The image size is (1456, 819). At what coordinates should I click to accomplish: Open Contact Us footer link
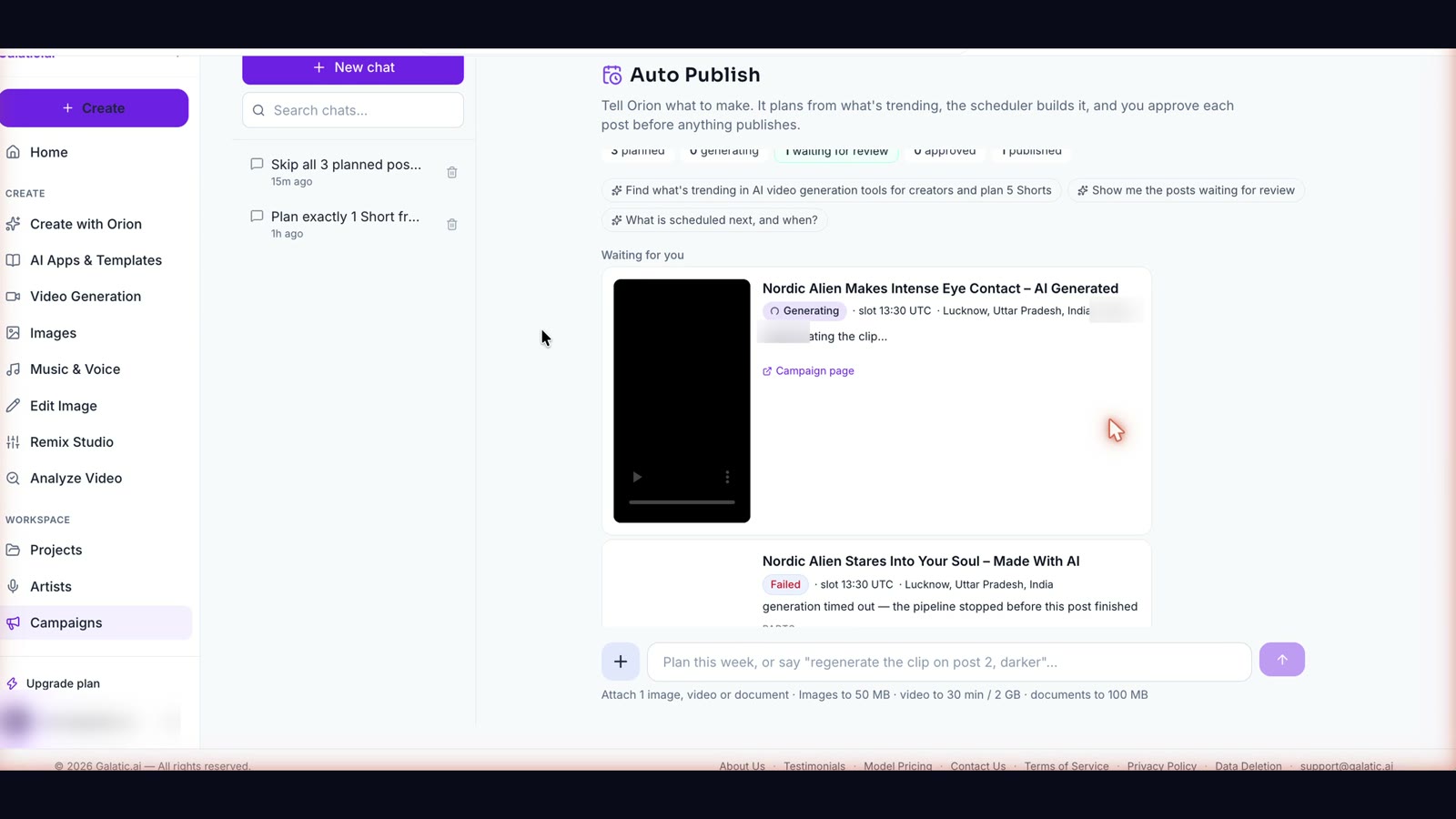(978, 765)
